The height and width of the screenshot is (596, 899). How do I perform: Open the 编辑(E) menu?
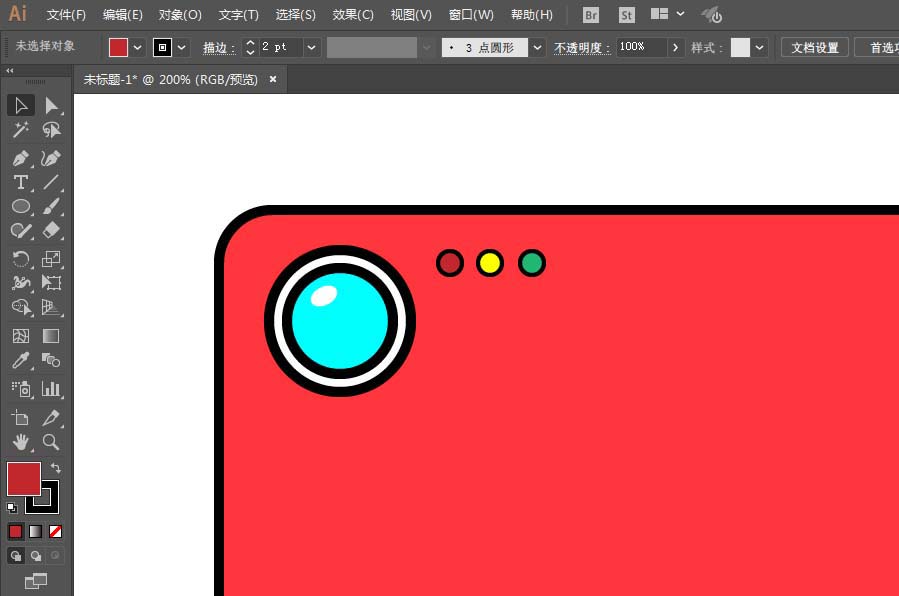point(122,15)
